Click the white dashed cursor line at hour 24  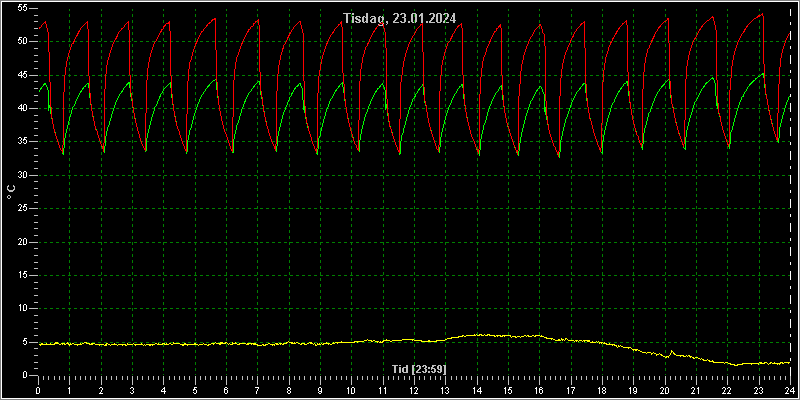tap(790, 192)
